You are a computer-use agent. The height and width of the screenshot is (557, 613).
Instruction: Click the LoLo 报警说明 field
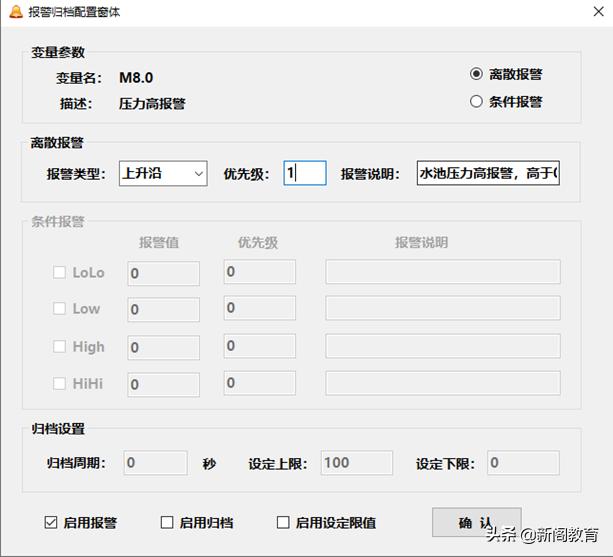click(x=443, y=272)
